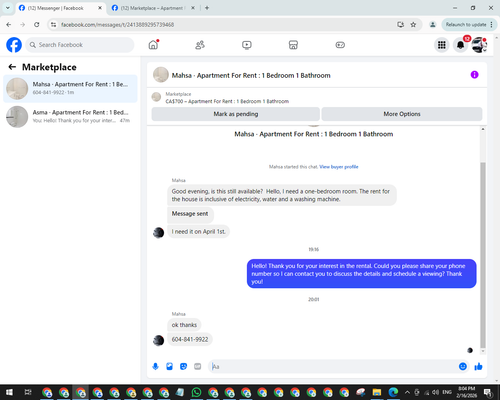
Task: Click the Aa message input field
Action: pyautogui.click(x=333, y=367)
